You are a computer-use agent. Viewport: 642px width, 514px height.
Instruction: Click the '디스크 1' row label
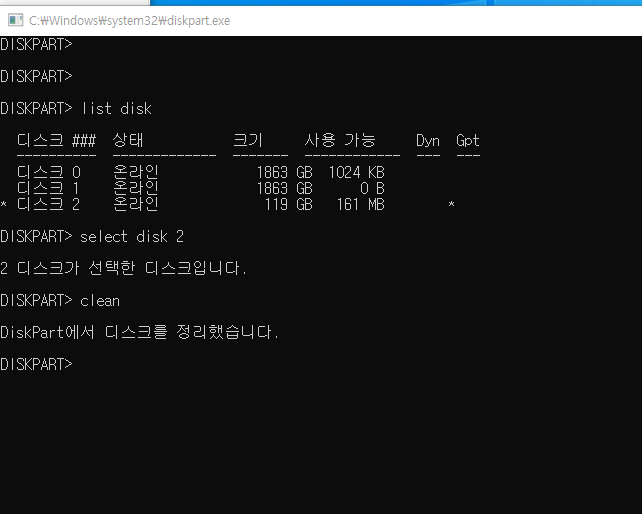(48, 188)
